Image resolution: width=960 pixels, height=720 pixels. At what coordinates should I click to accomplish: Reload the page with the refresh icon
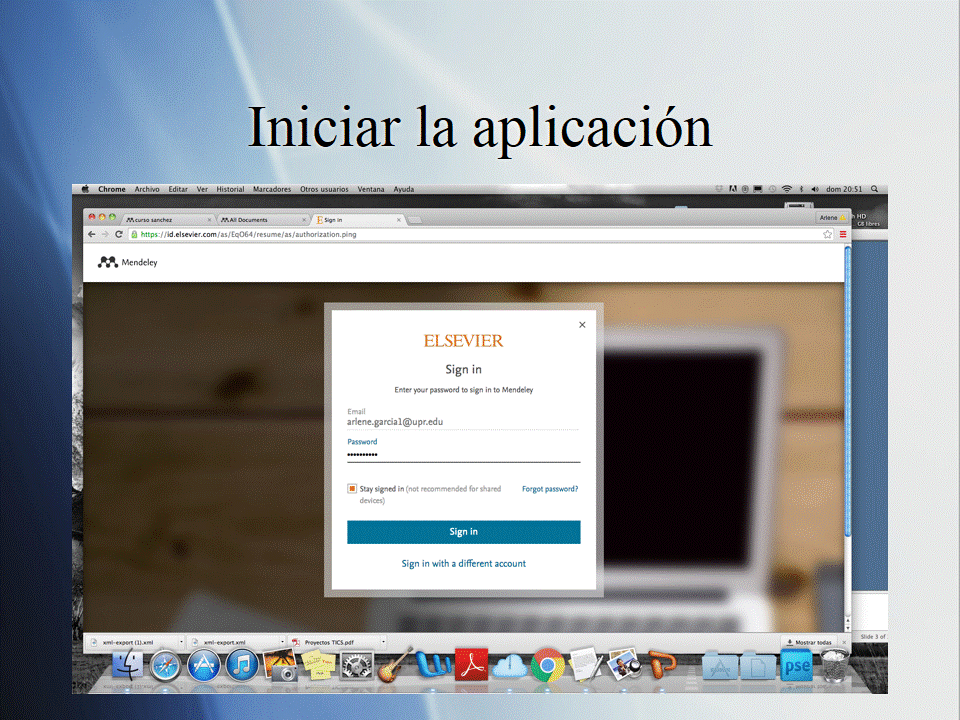pyautogui.click(x=119, y=234)
